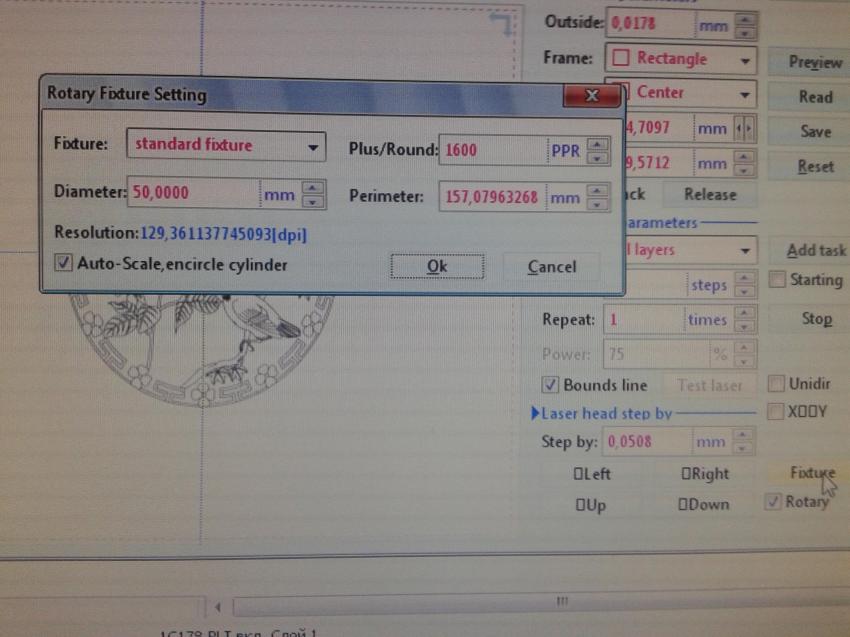Toggle Auto-Scale, encircle cylinder checkbox
The image size is (850, 637).
[x=64, y=264]
